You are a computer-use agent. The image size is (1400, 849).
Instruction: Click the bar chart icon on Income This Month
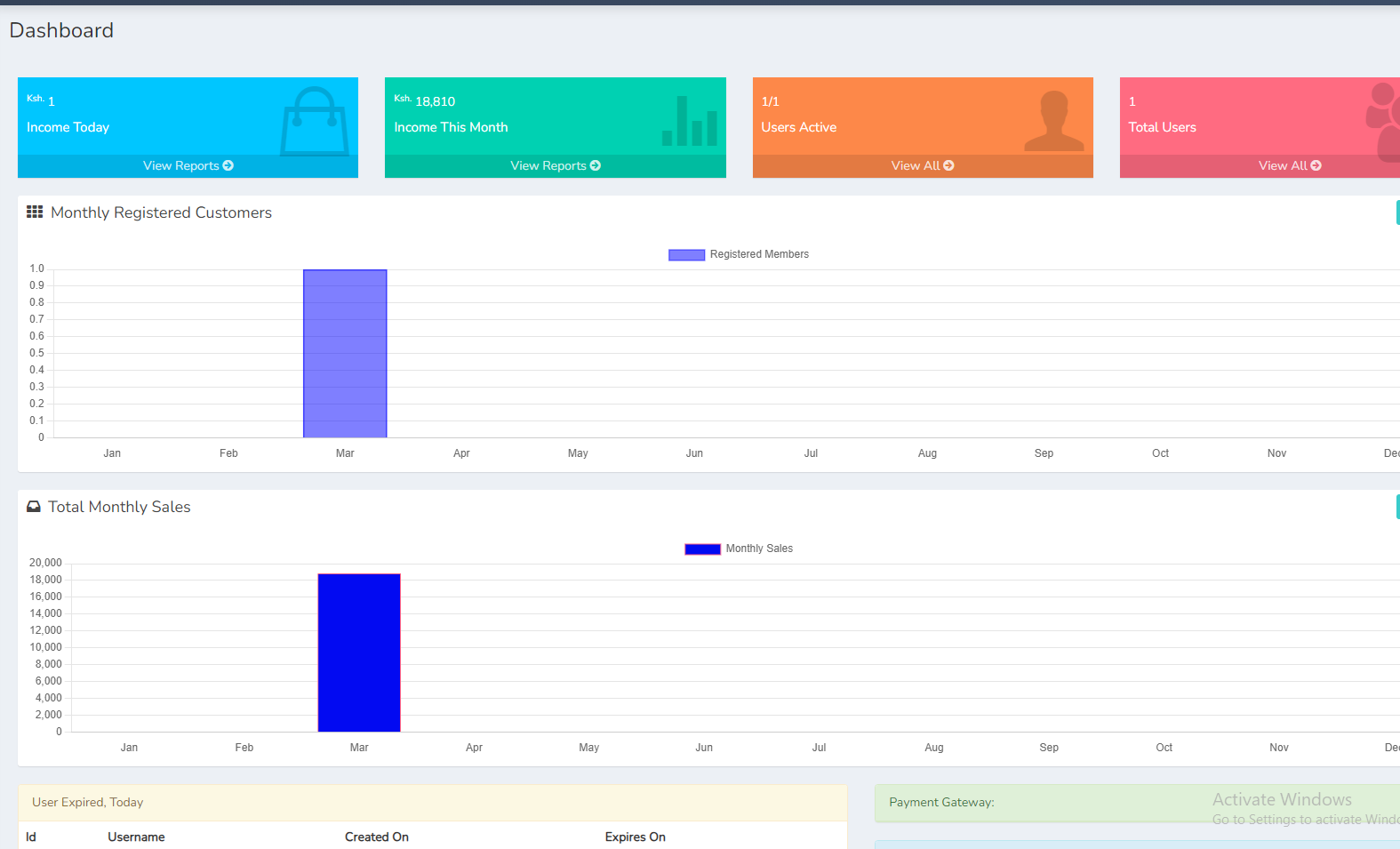pos(690,122)
